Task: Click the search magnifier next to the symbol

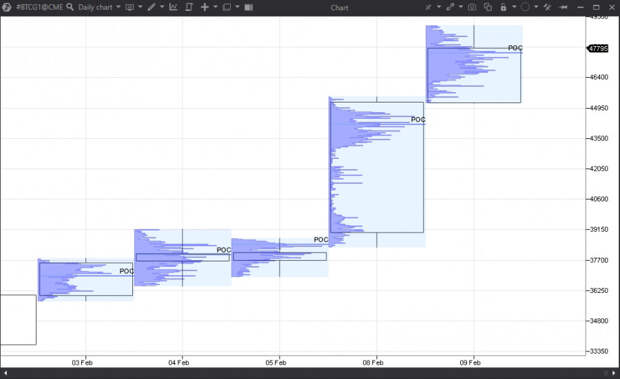Action: coord(70,7)
